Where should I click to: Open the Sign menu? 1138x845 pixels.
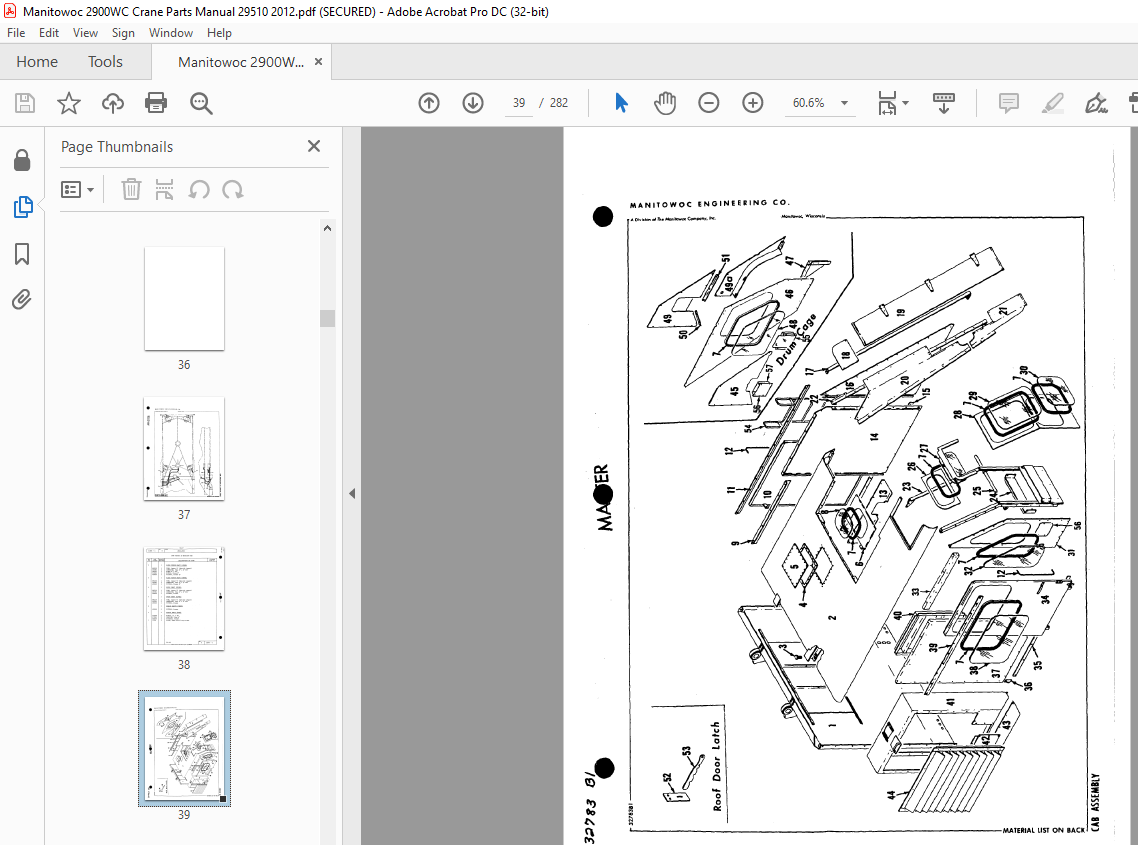coord(123,33)
